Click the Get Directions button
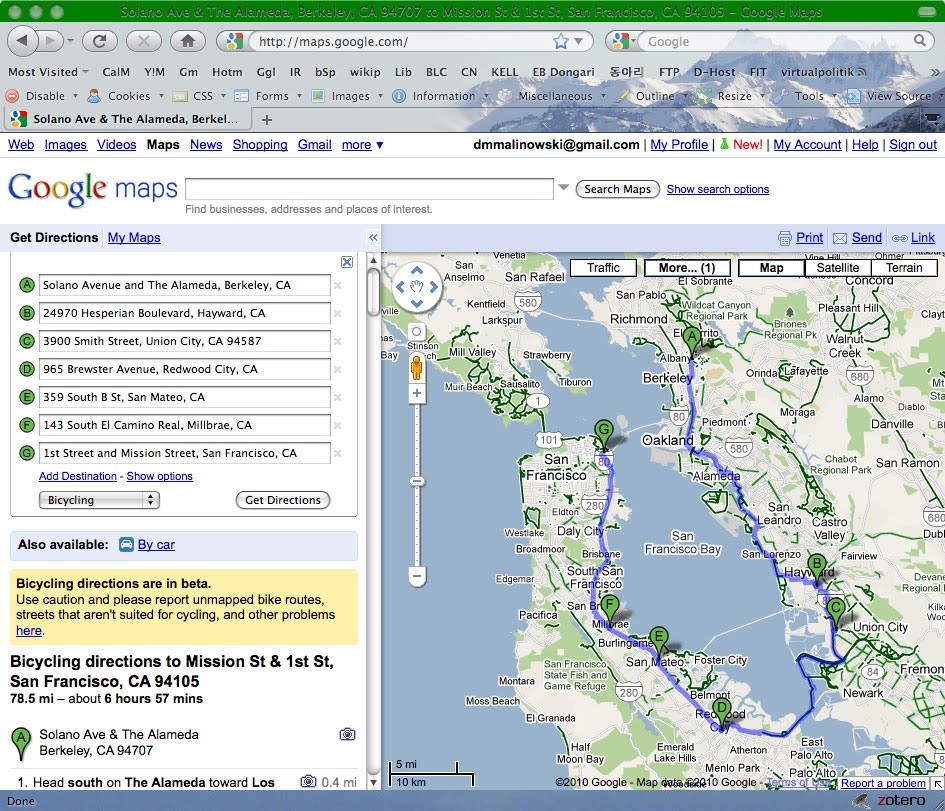This screenshot has height=811, width=945. [283, 500]
